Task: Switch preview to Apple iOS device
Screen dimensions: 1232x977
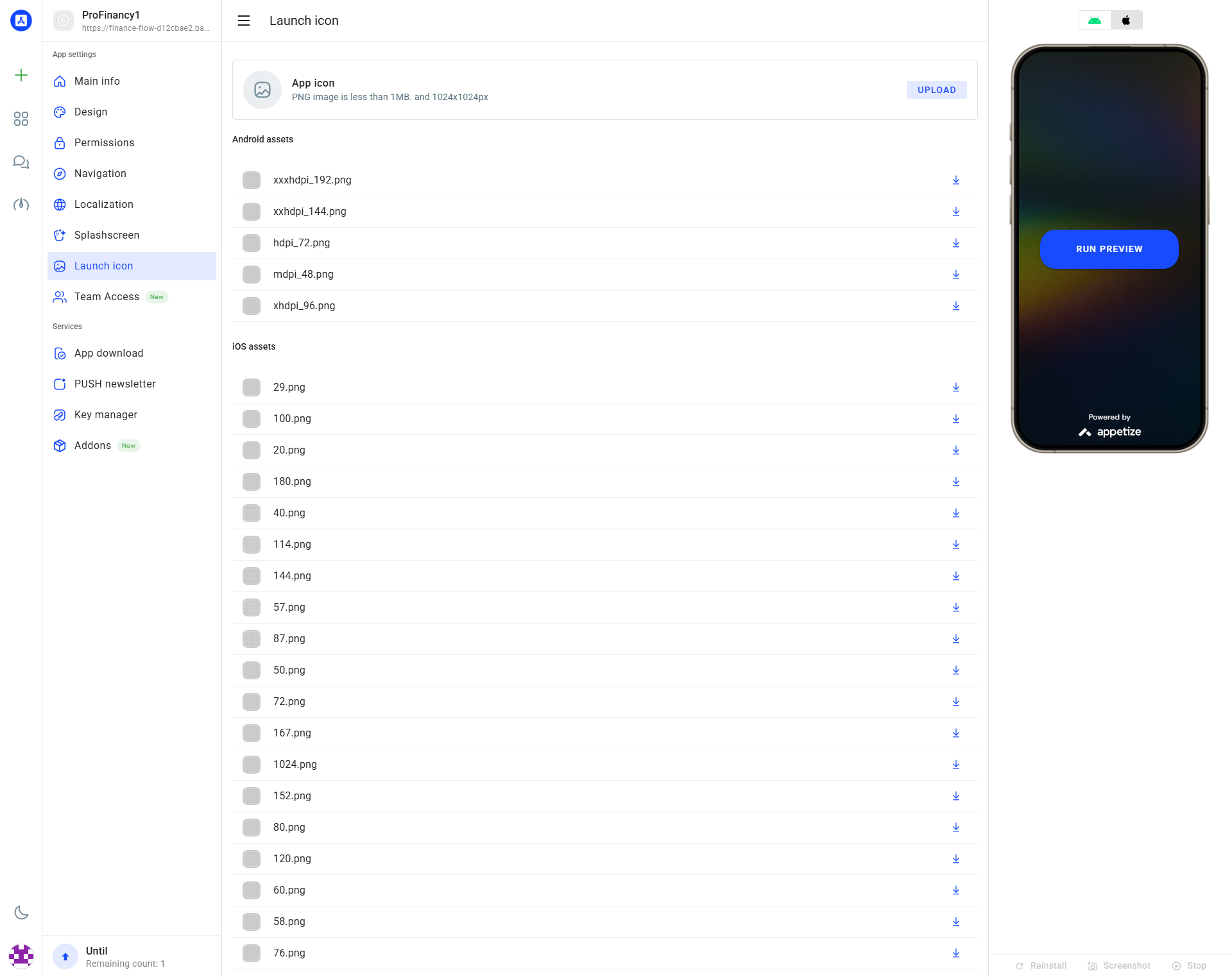Action: click(x=1126, y=21)
